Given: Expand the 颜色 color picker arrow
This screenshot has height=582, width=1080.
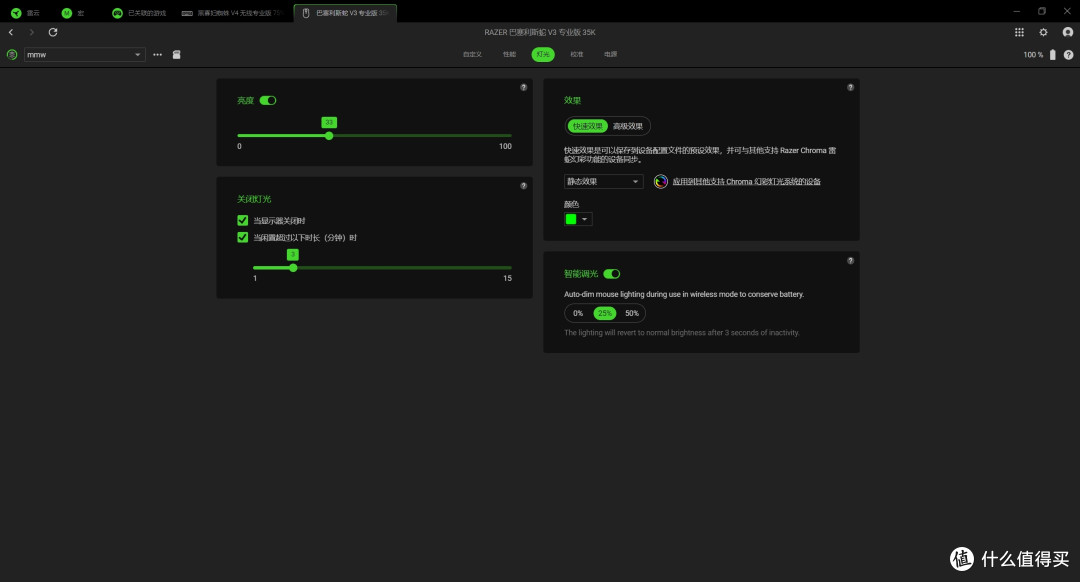Looking at the screenshot, I should pyautogui.click(x=584, y=220).
